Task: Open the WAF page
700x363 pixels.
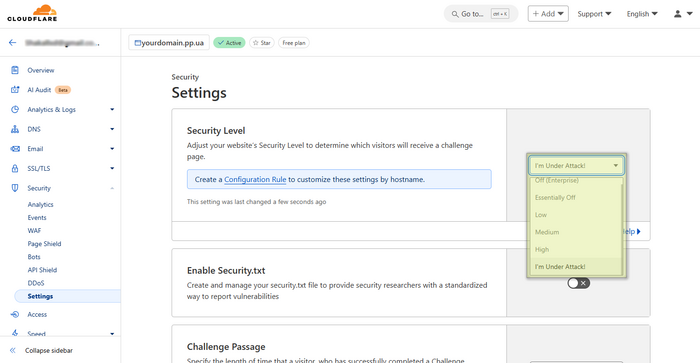Action: 34,231
